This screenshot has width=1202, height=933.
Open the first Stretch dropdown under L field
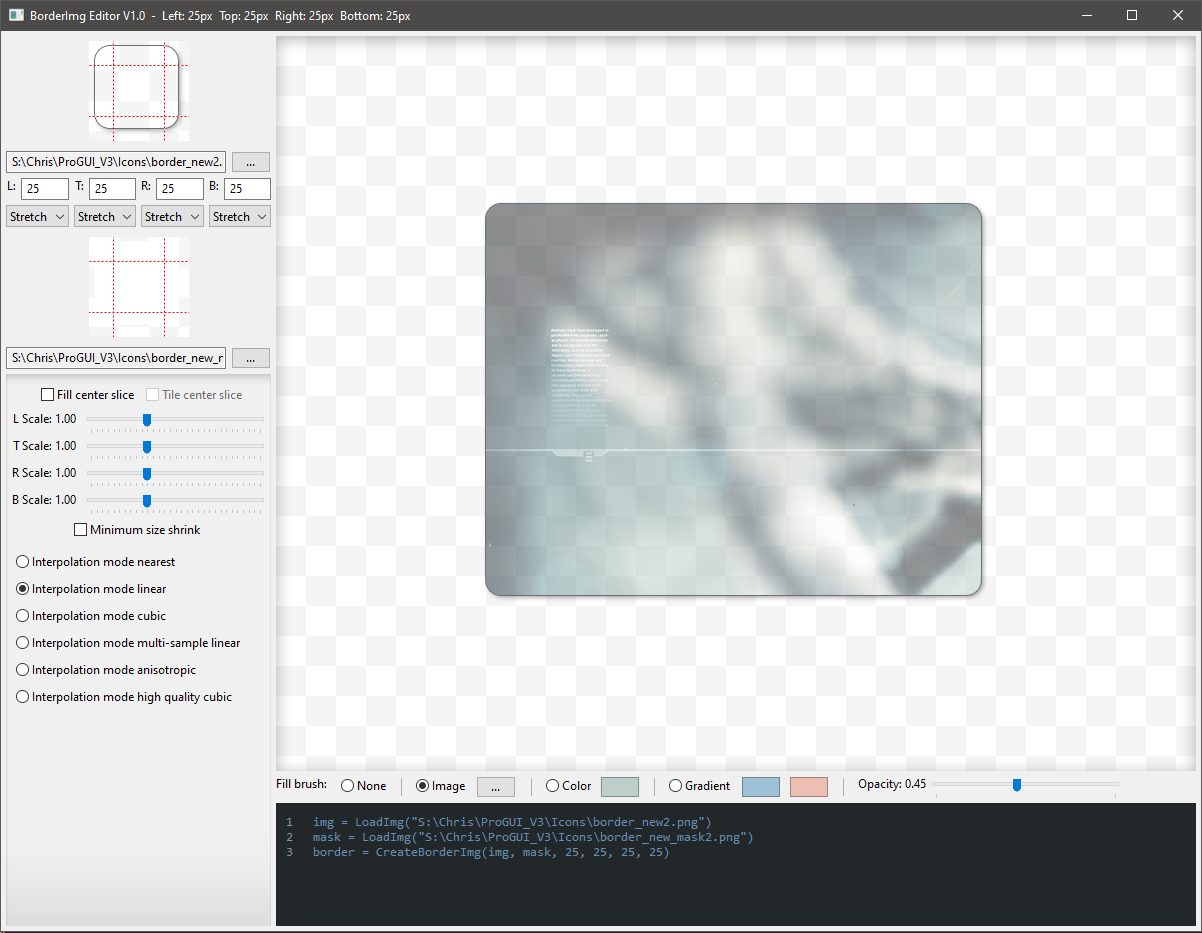37,216
